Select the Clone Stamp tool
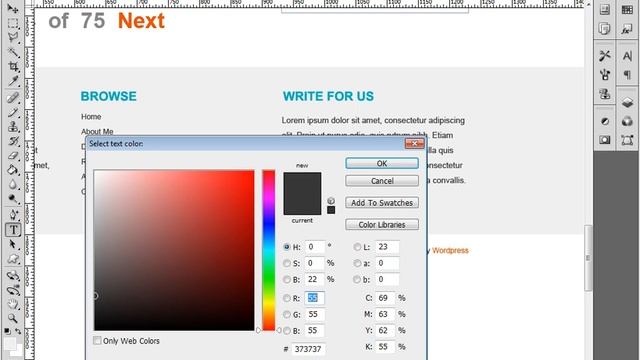Screen dimensions: 640x360 click(13, 127)
